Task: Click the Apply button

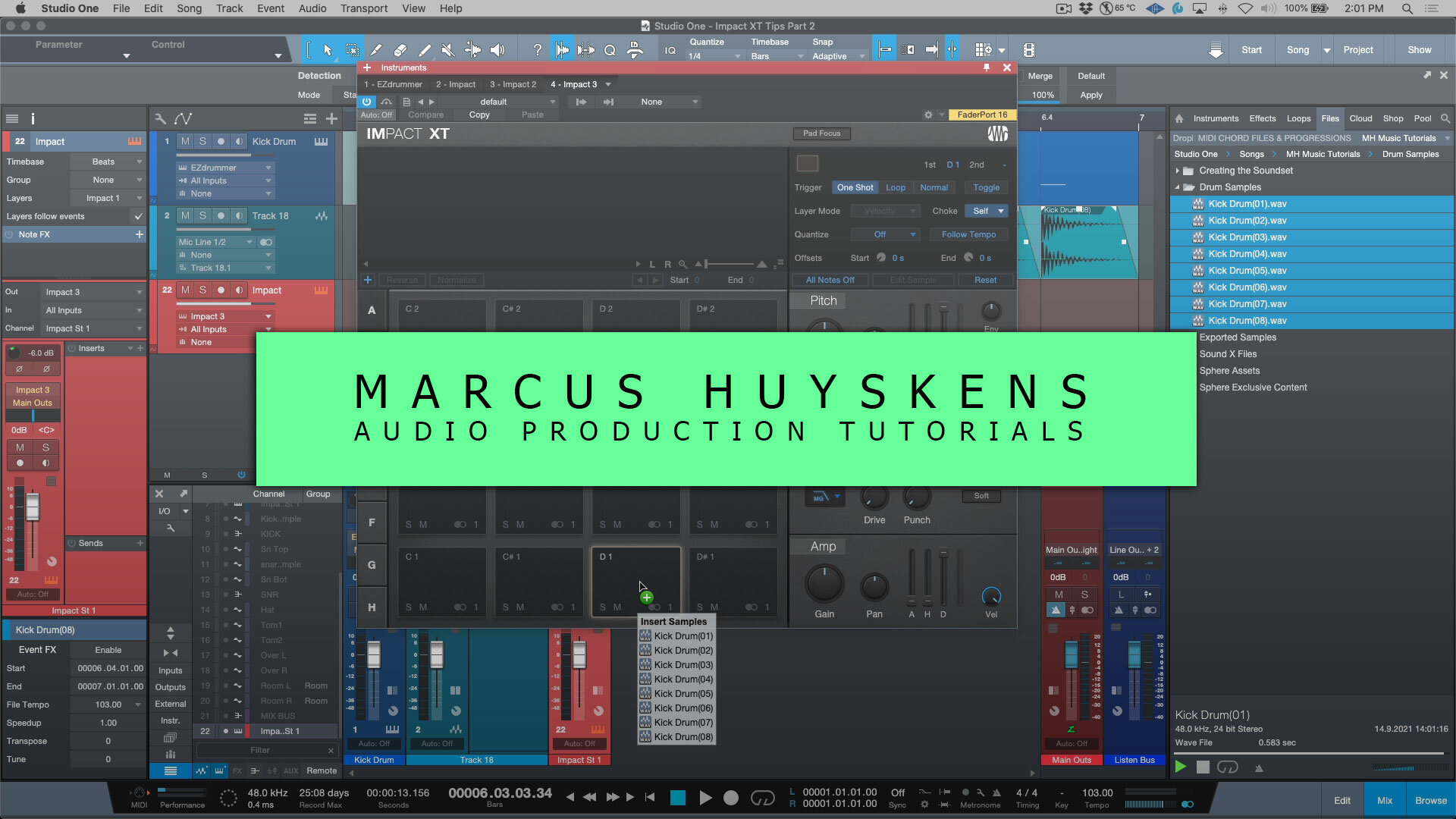Action: click(1090, 95)
